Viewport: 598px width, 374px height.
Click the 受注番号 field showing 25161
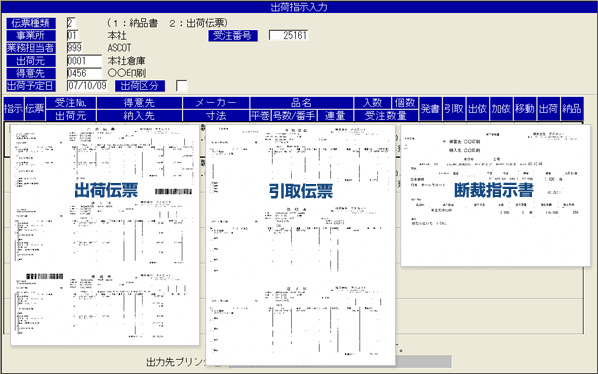click(x=289, y=35)
